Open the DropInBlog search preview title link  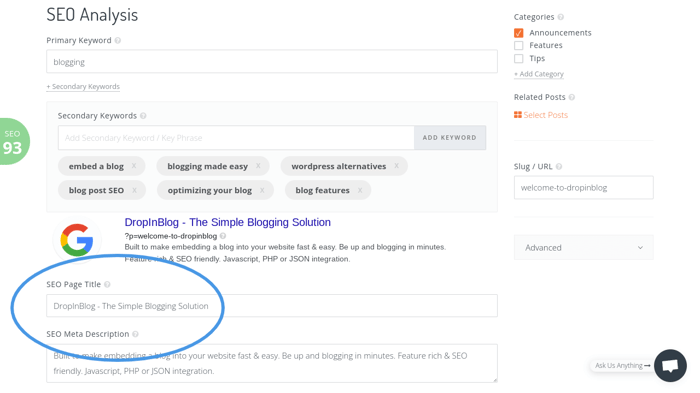pos(228,222)
